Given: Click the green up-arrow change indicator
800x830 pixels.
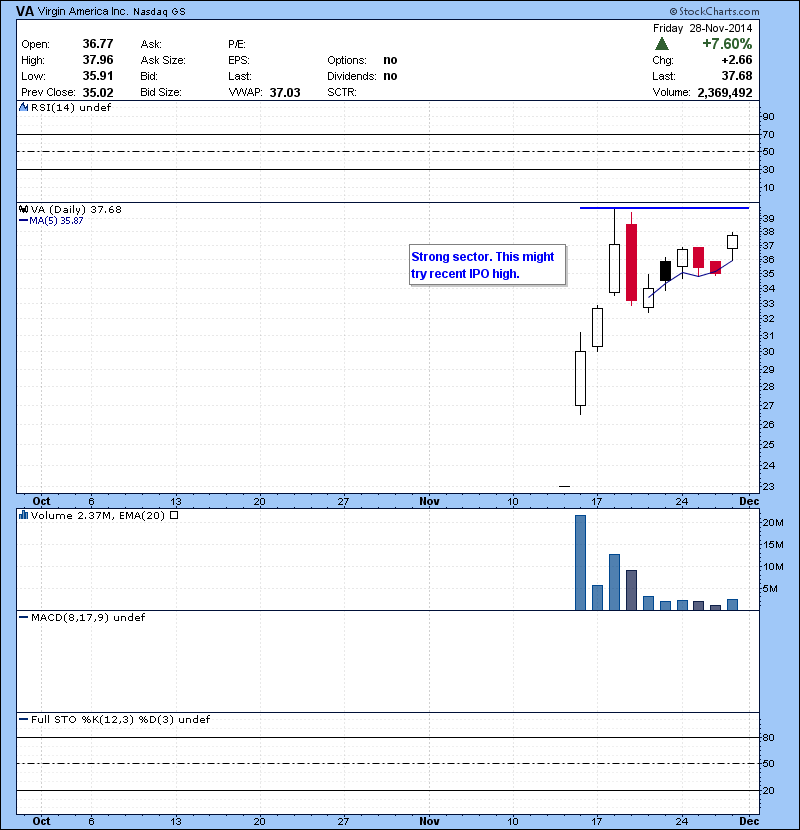Looking at the screenshot, I should 661,43.
